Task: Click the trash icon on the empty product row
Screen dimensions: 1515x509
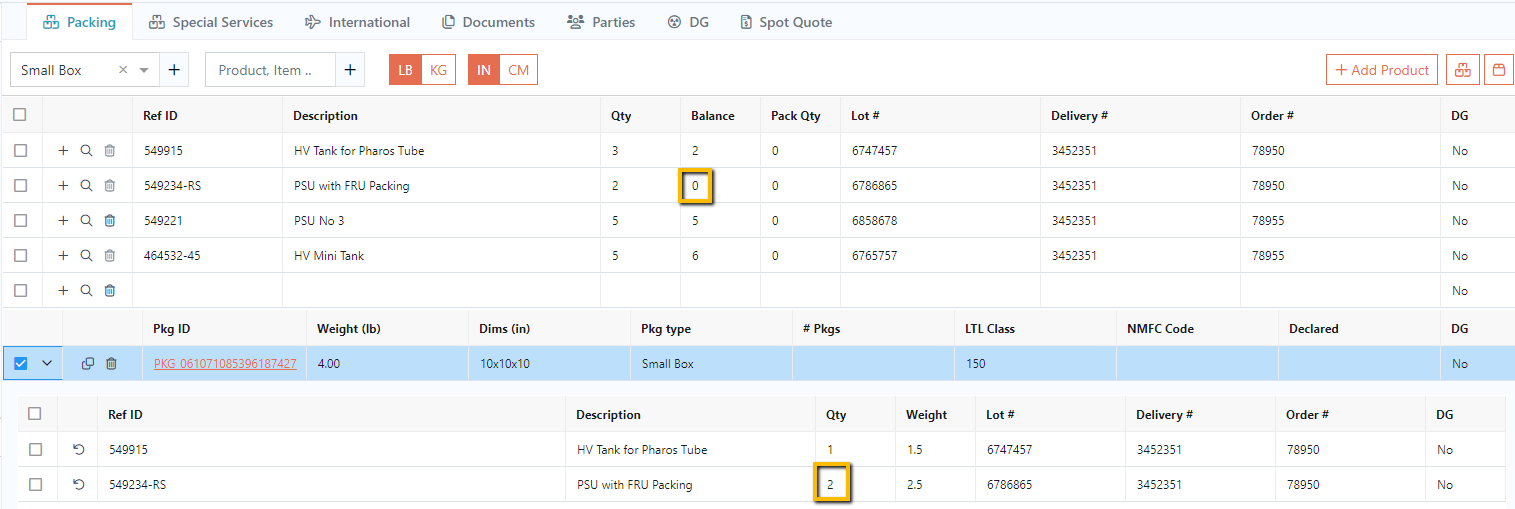Action: coord(110,290)
